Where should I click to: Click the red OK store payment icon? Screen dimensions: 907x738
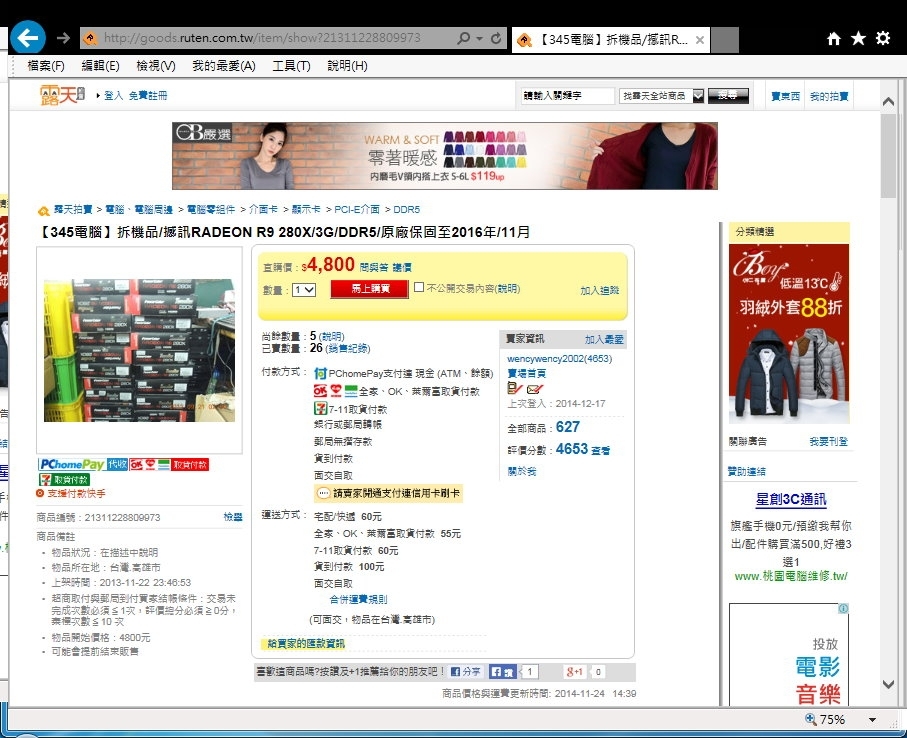coord(320,391)
